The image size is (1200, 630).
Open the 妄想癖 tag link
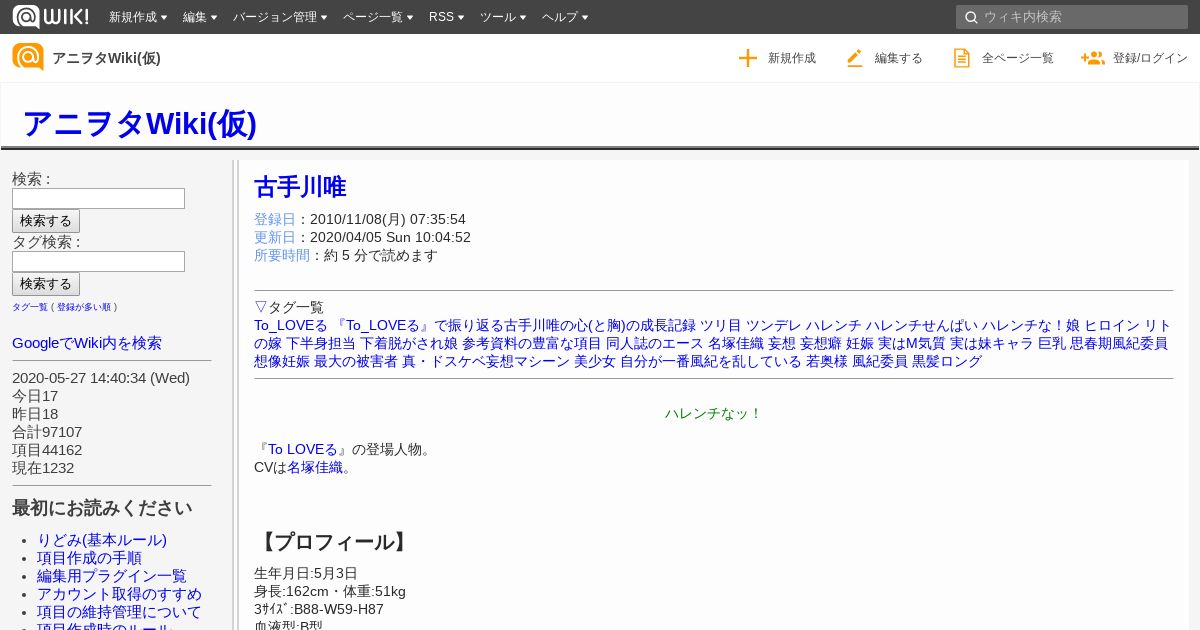point(821,343)
